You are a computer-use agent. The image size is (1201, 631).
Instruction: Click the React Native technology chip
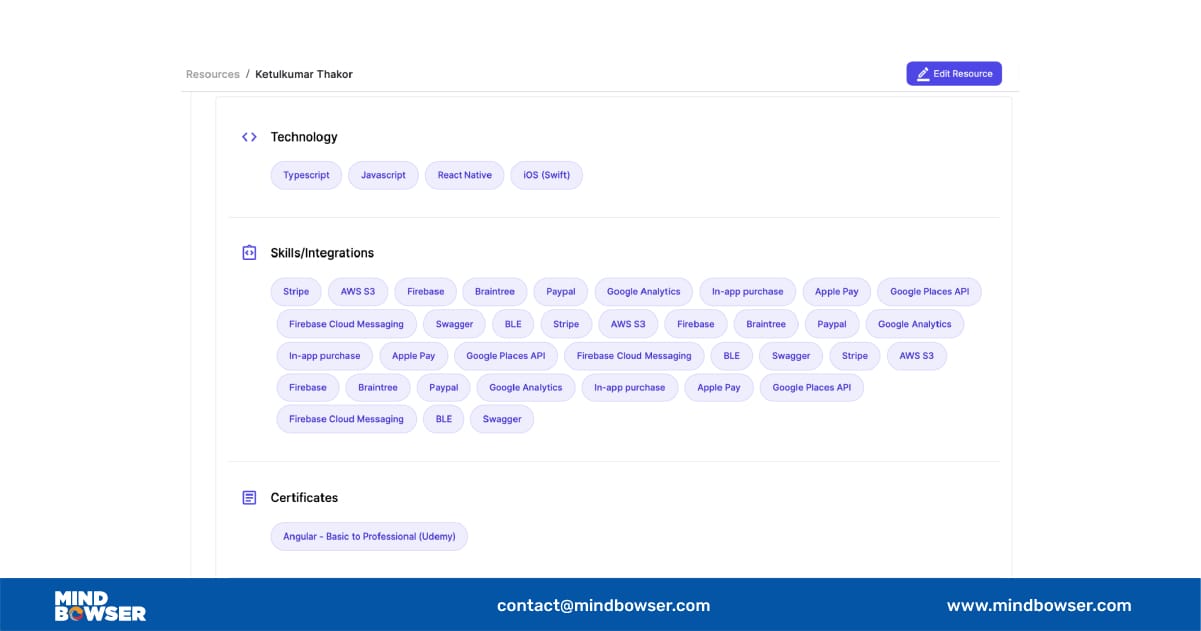point(464,175)
